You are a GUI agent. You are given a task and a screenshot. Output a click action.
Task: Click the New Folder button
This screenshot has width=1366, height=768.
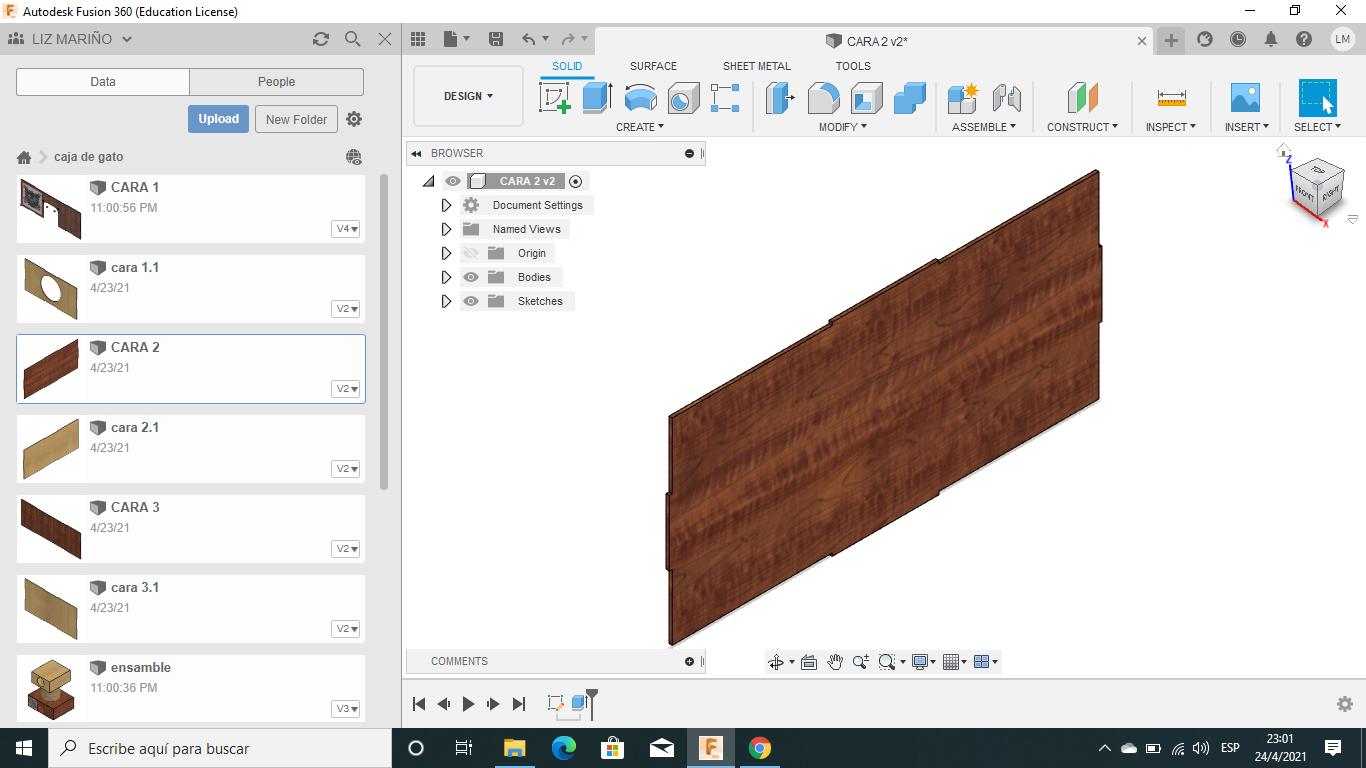(x=297, y=119)
